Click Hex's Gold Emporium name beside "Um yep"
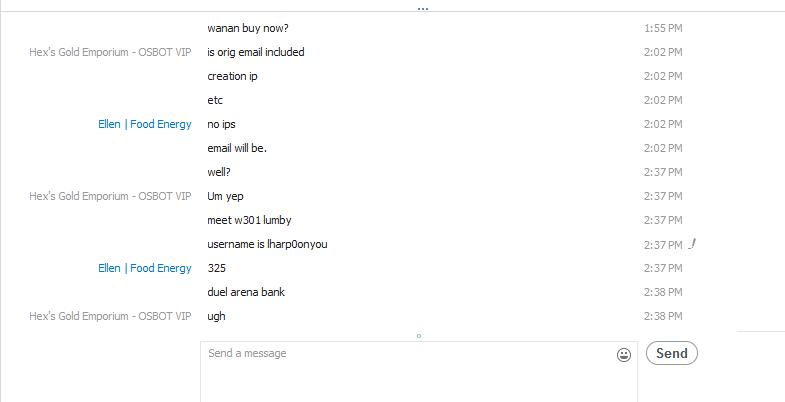Screen dimensions: 785x402 click(110, 196)
